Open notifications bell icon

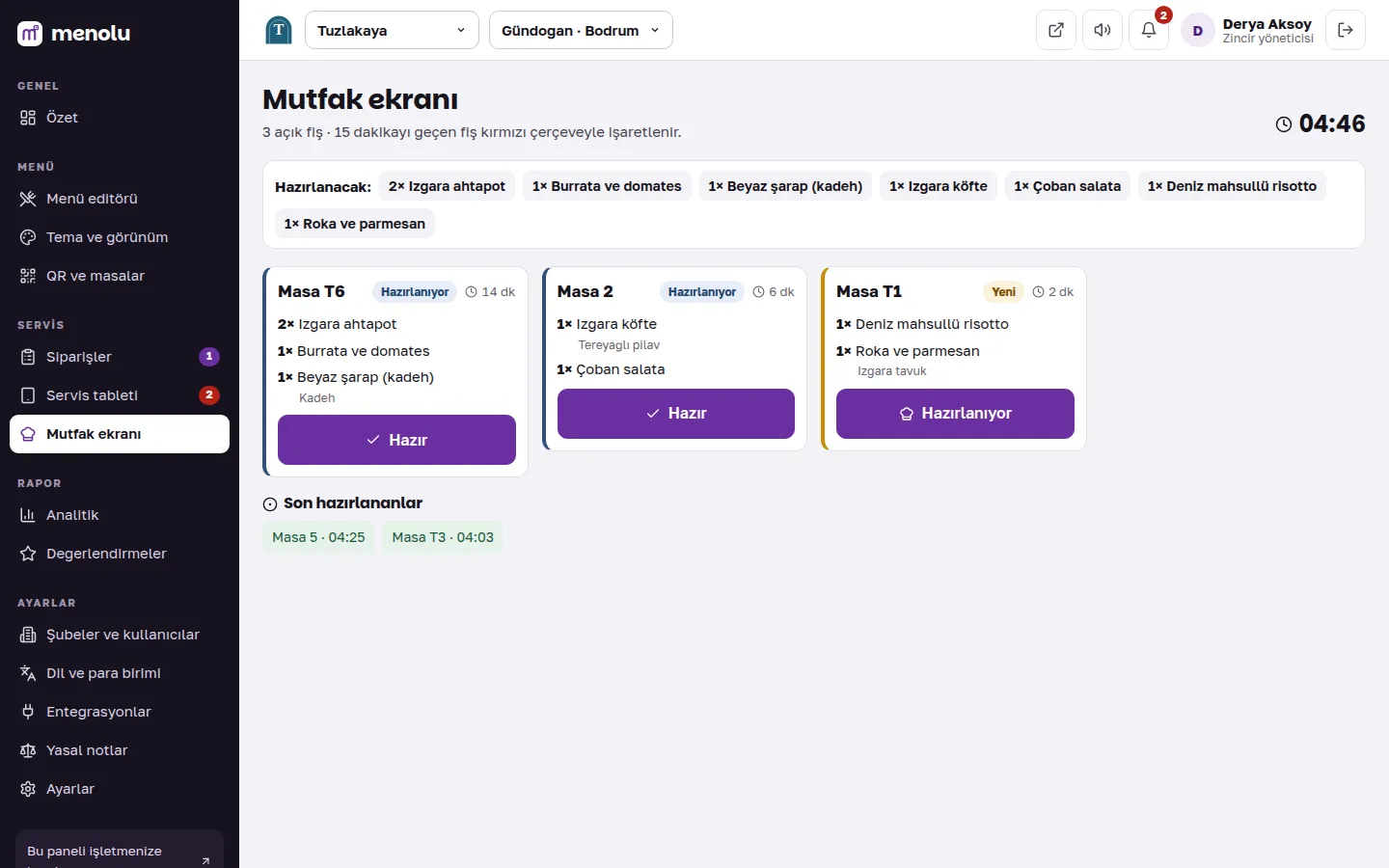click(1149, 30)
